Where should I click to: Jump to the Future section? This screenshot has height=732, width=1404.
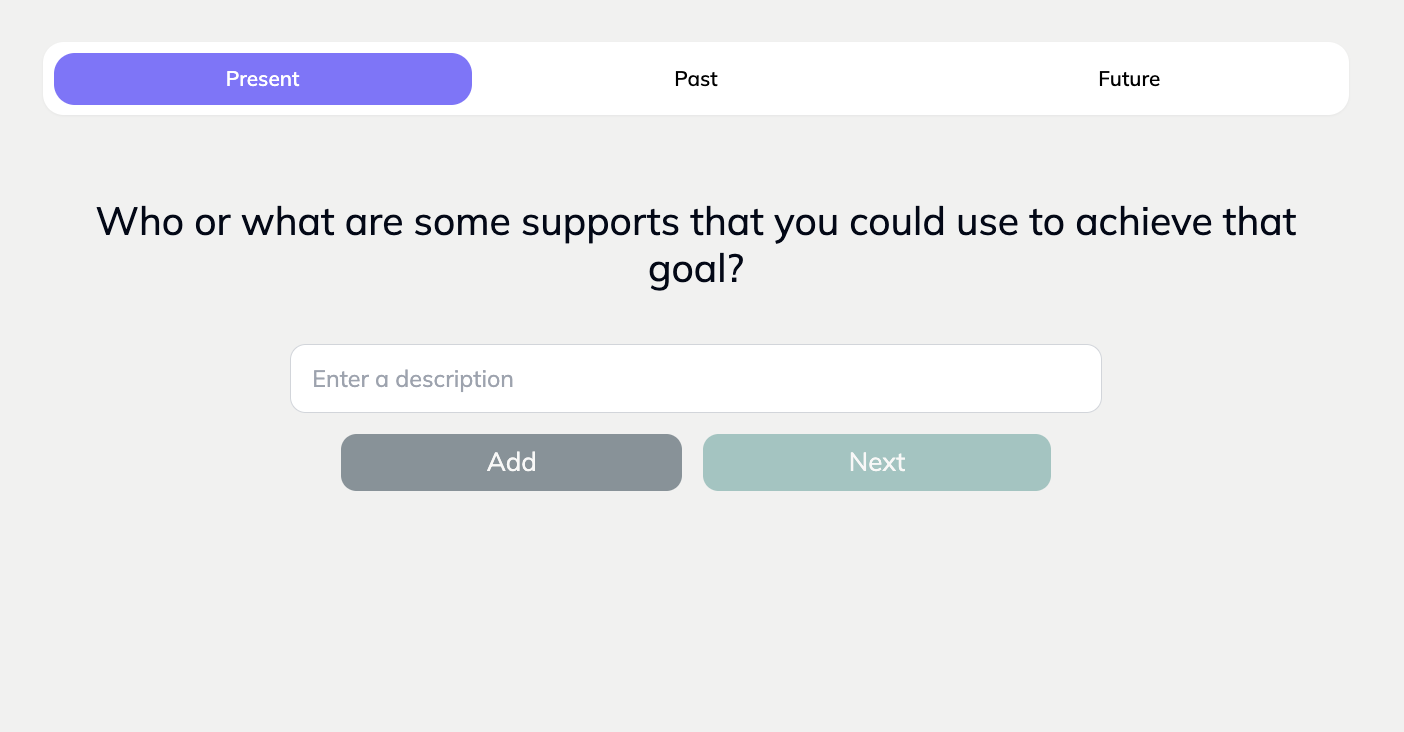[1129, 79]
